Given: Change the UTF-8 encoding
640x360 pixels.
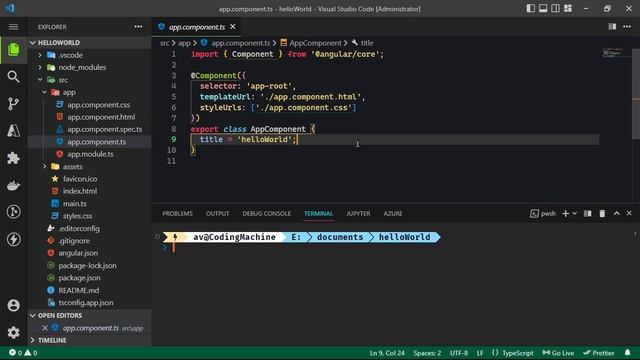Looking at the screenshot, I should click(459, 353).
